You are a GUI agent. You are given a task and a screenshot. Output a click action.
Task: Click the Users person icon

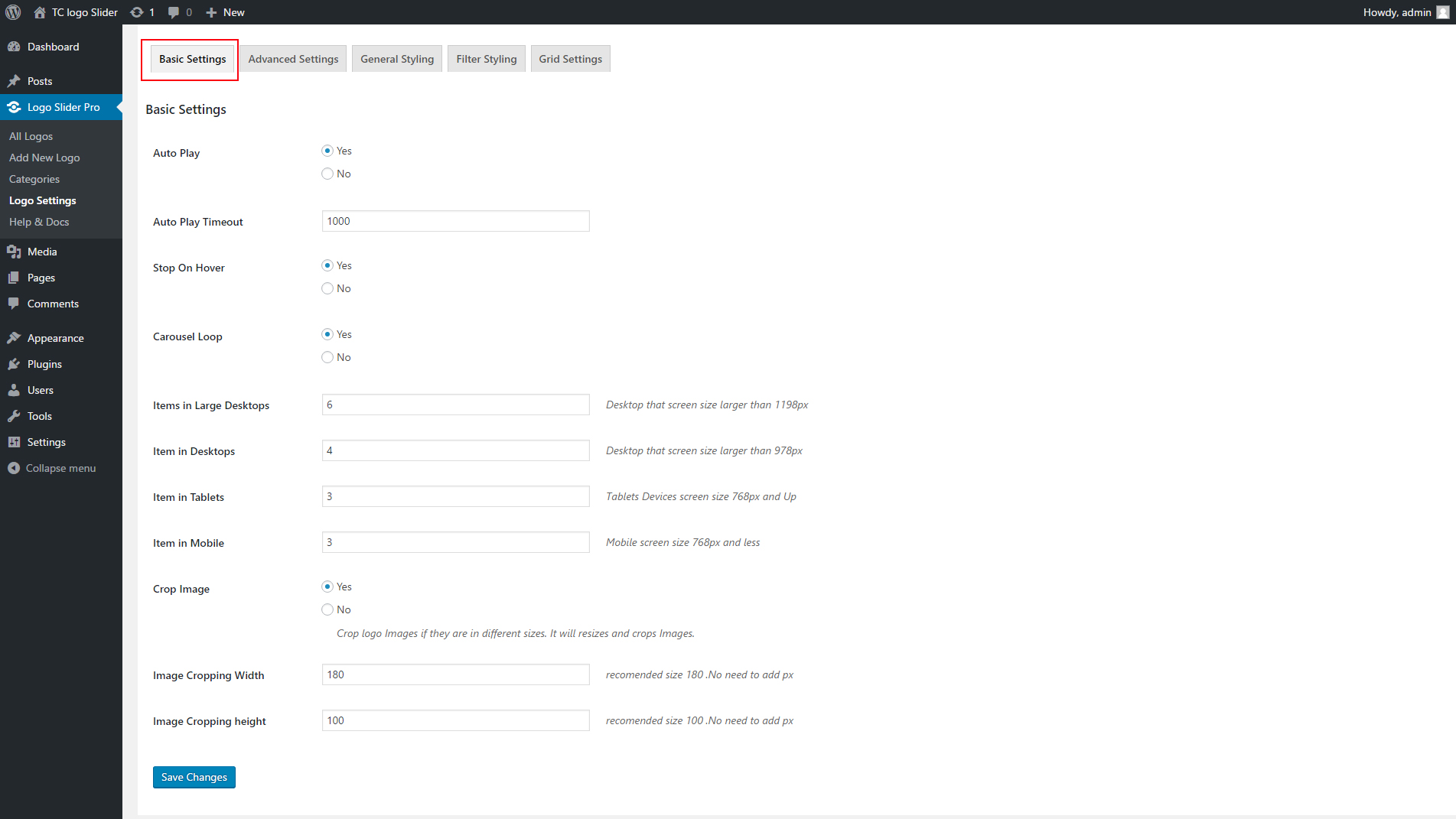click(x=14, y=390)
